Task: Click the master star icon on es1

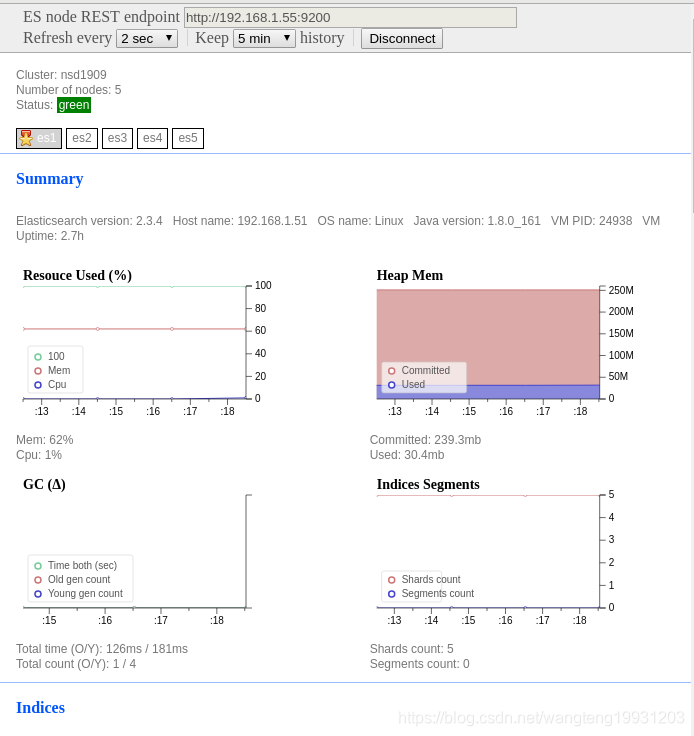Action: click(26, 138)
